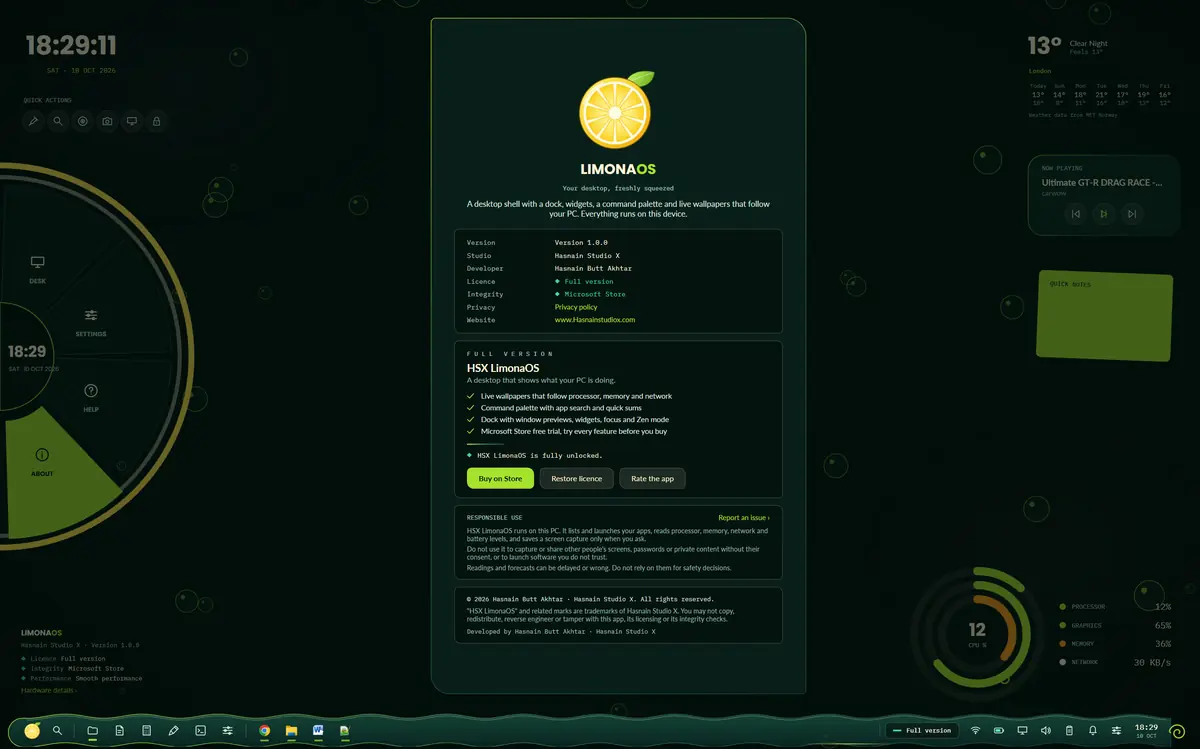
Task: Open the search quick action
Action: [x=58, y=121]
